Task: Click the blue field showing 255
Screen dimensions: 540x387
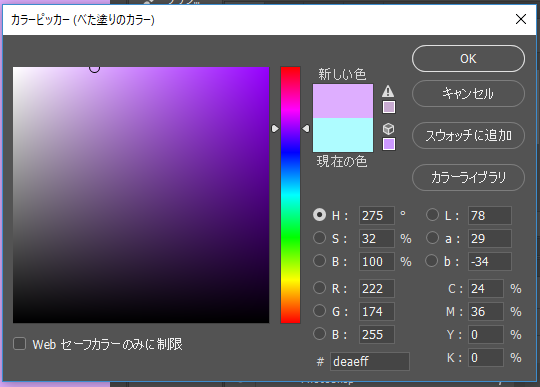Action: 376,335
